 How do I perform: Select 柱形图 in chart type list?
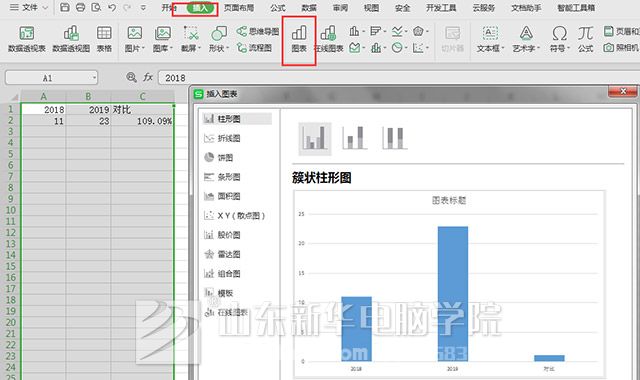click(x=236, y=119)
